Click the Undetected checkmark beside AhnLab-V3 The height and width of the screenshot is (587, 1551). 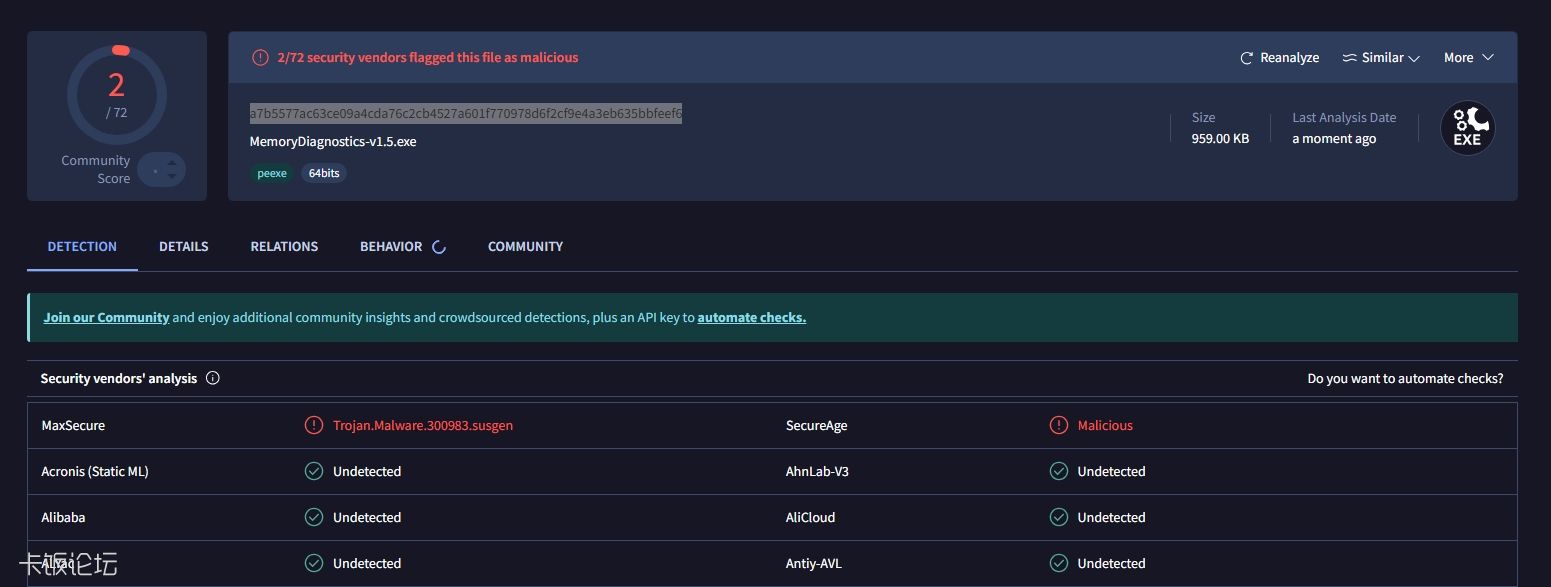(x=1059, y=471)
